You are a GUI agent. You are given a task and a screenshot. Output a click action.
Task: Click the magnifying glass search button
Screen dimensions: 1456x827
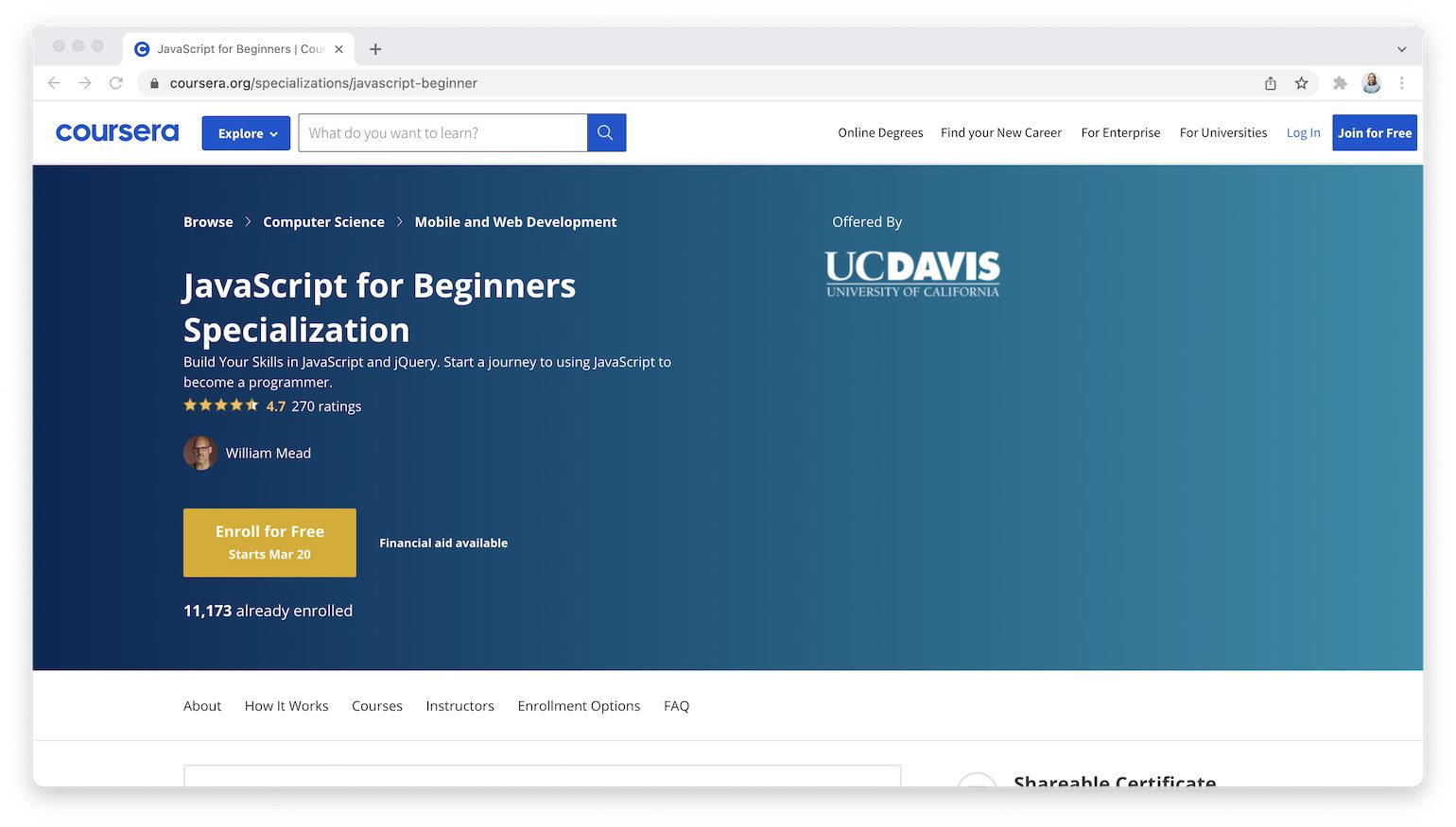click(606, 133)
